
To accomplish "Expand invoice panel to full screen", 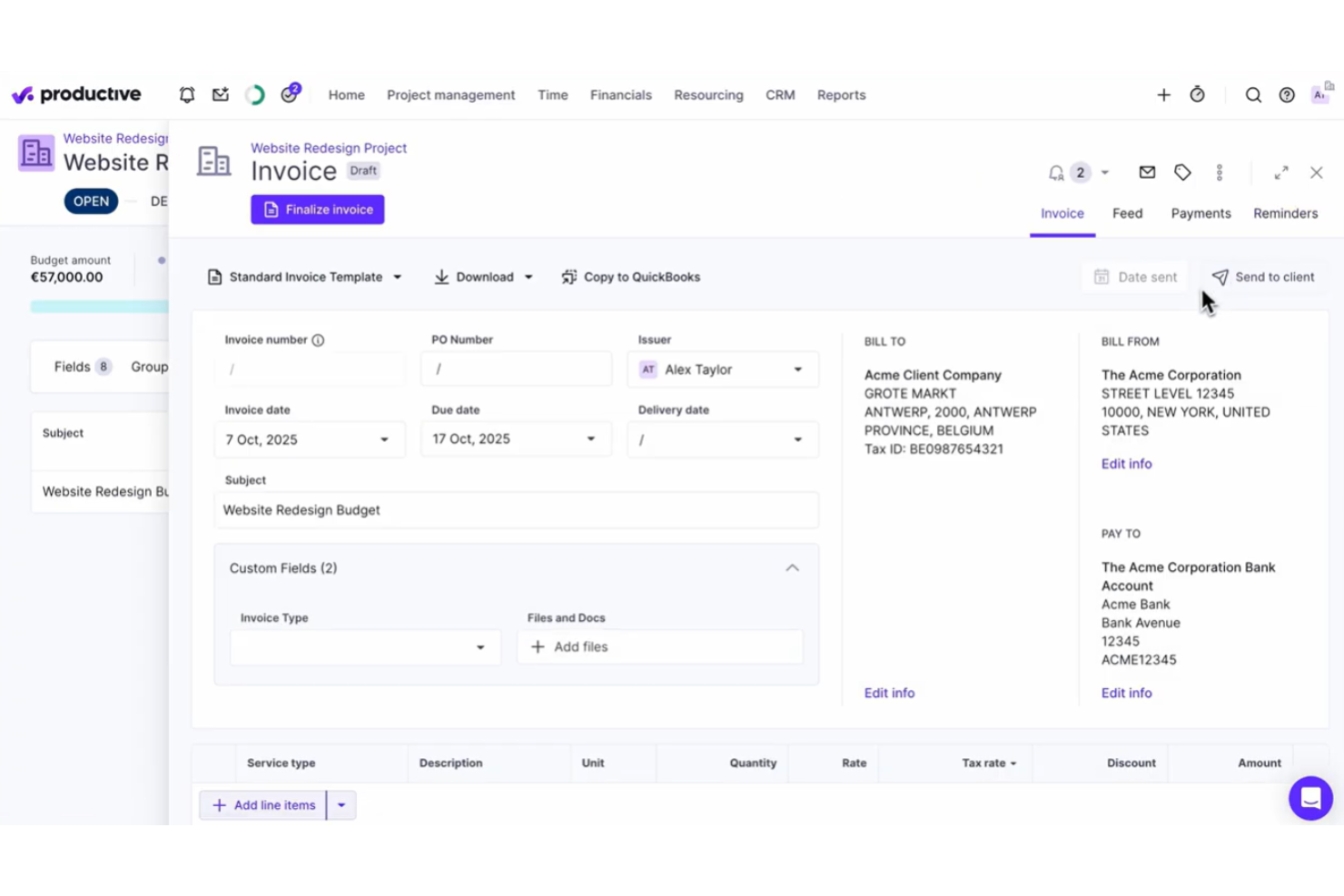I will click(1281, 172).
